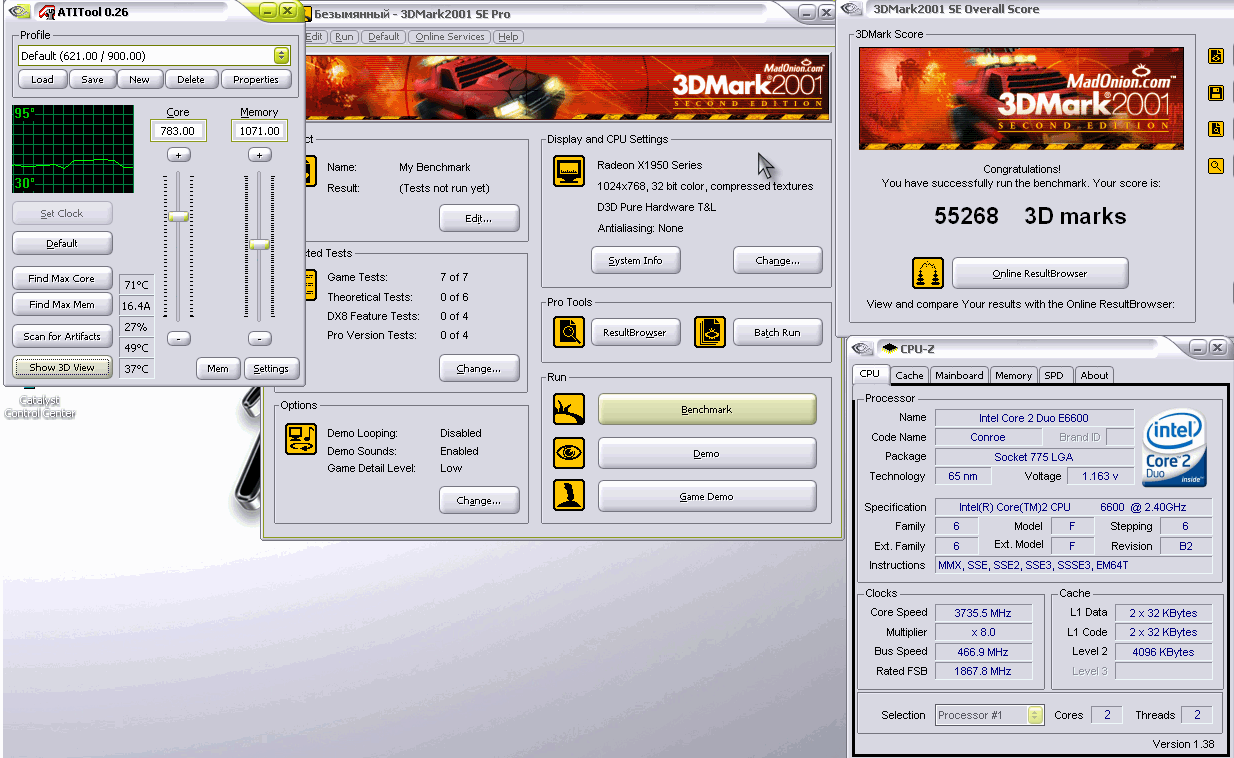The image size is (1234, 758).
Task: Click the Core clock slider handle
Action: tap(178, 216)
